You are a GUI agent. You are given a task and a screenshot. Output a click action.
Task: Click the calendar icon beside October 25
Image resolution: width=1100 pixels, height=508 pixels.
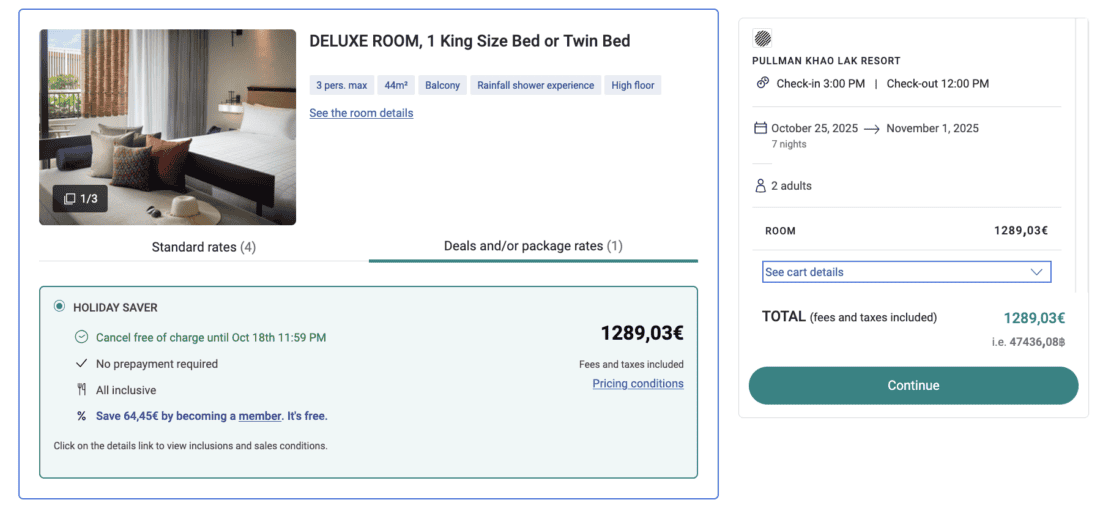tap(760, 128)
